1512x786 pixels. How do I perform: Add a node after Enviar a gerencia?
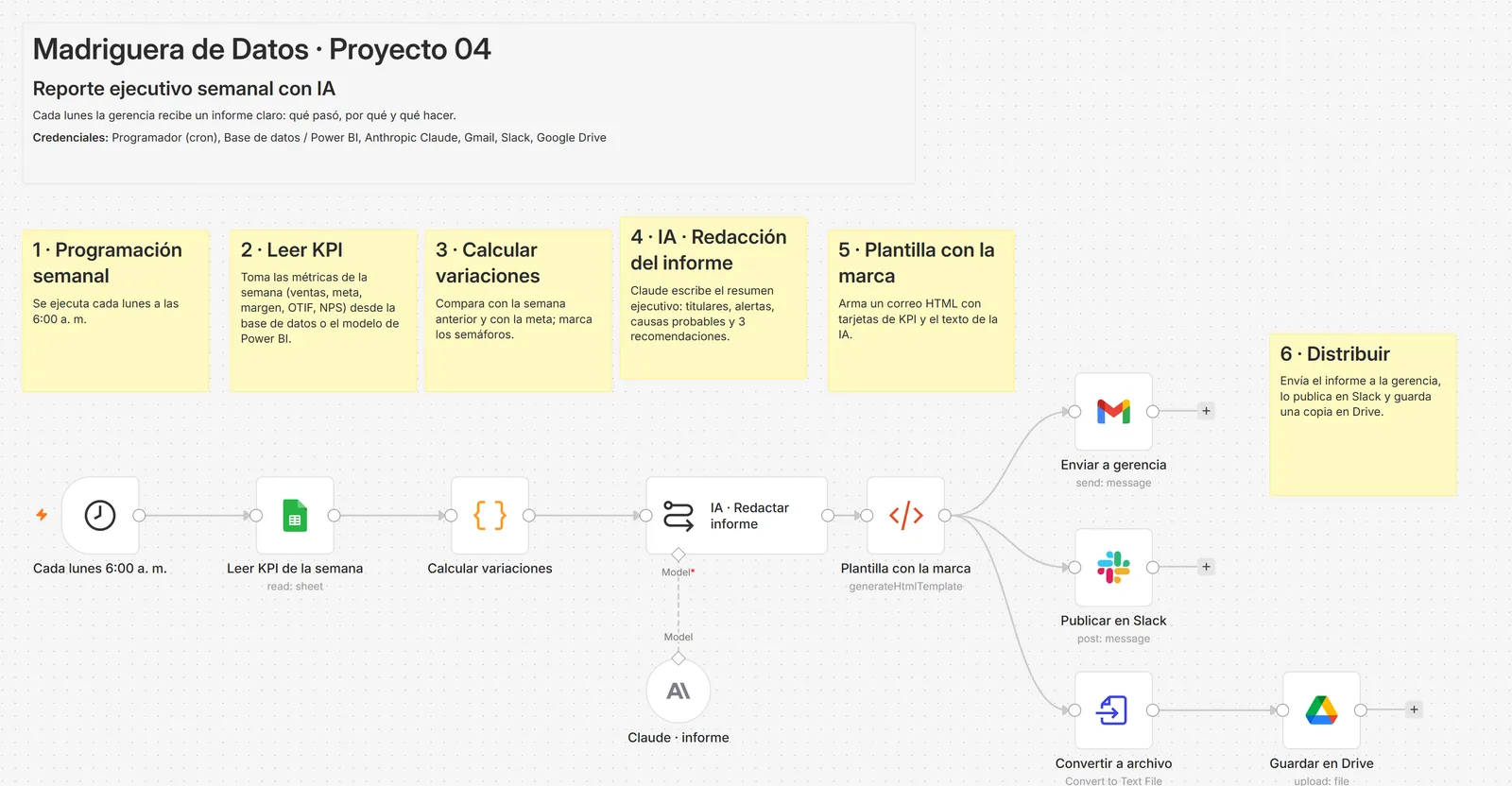[1206, 411]
